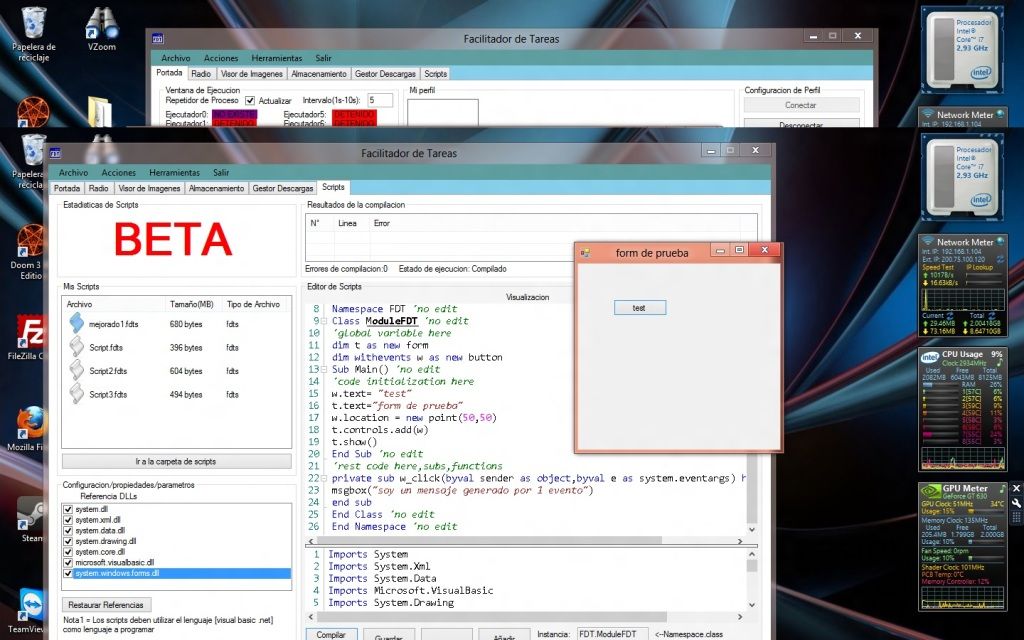This screenshot has height=640, width=1024.
Task: Click the Compilar button
Action: click(331, 634)
